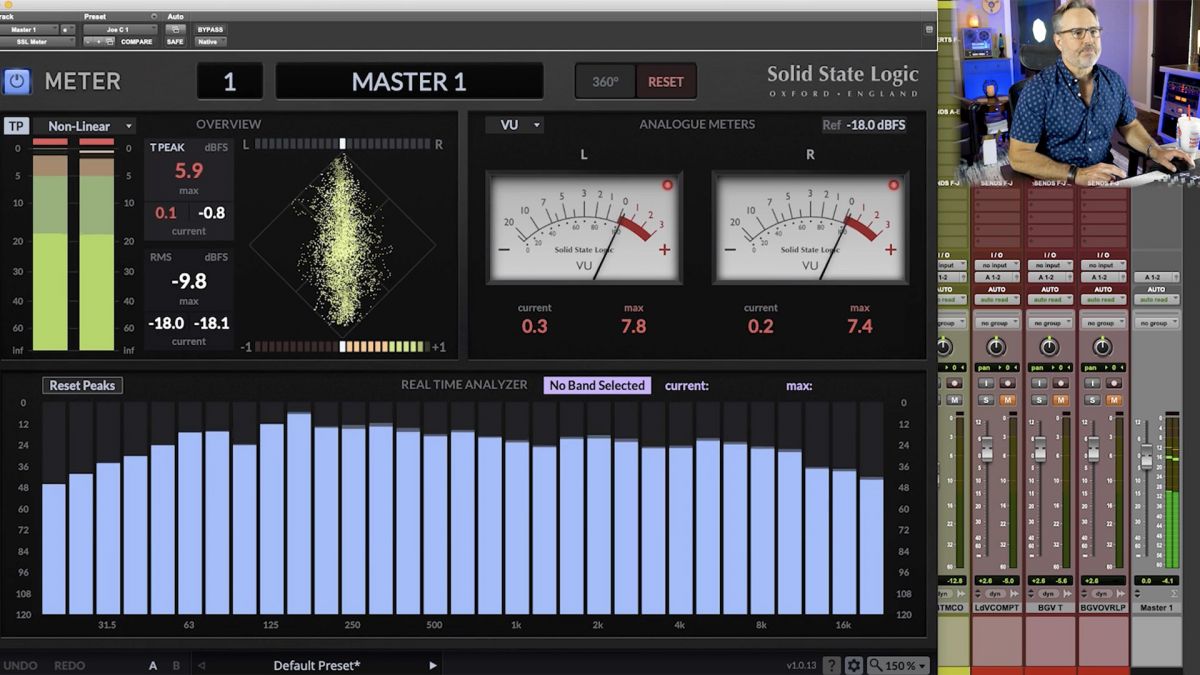1200x675 pixels.
Task: Open the zoom magnifier showing 150%
Action: tap(898, 664)
